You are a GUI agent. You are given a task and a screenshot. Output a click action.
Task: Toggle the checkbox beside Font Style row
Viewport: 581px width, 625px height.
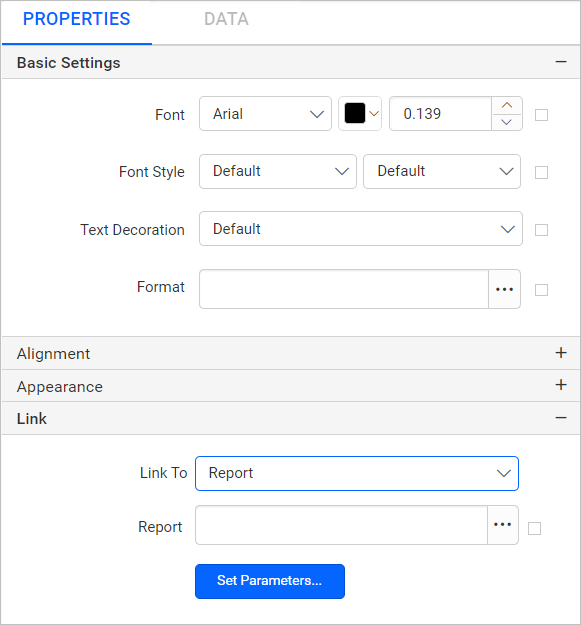[541, 173]
